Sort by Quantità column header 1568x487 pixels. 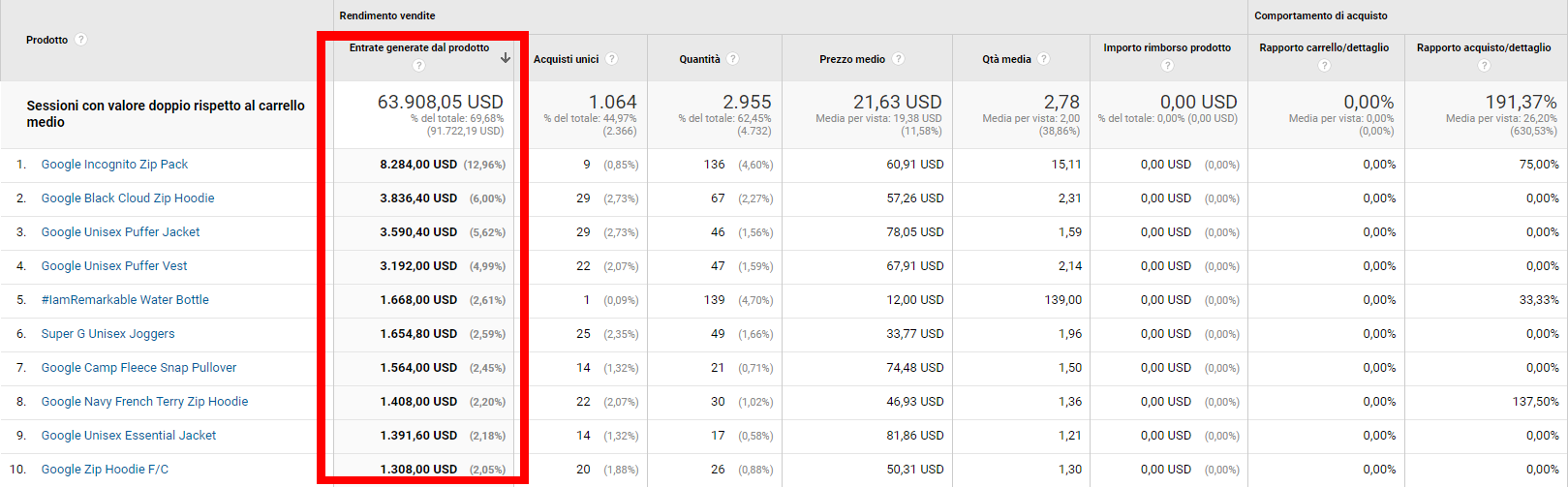(699, 59)
